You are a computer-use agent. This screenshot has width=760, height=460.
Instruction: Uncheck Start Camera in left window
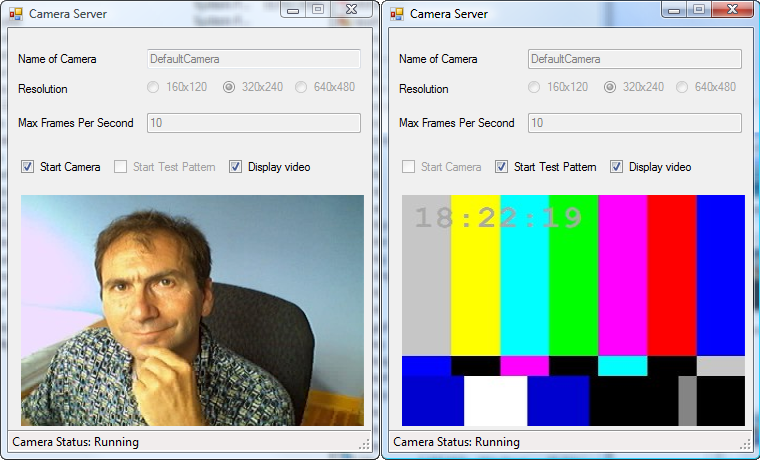[x=28, y=167]
